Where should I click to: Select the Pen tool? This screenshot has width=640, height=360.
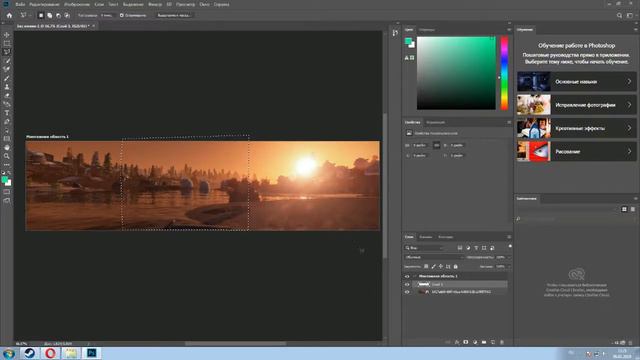tap(7, 121)
